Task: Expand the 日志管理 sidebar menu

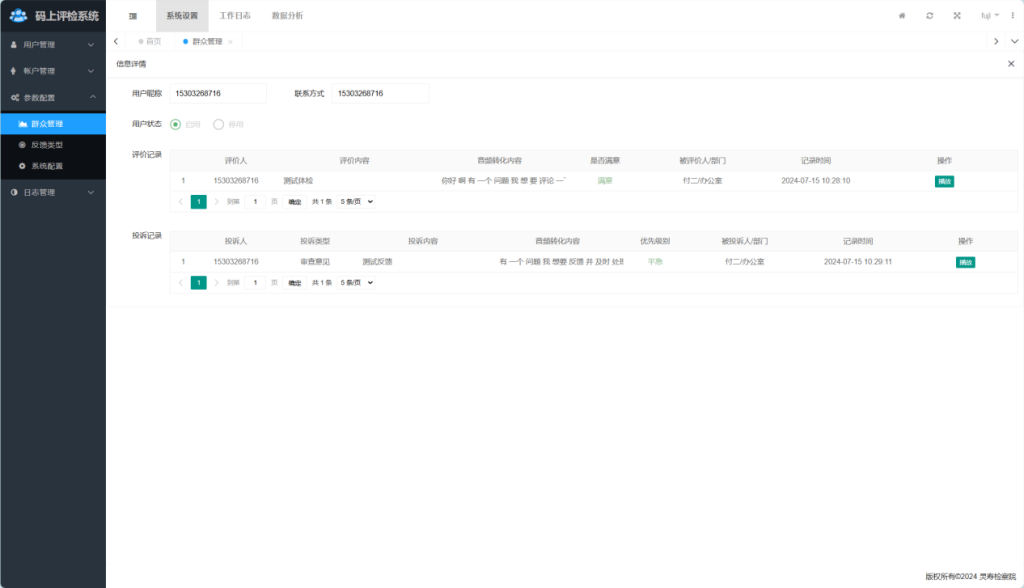Action: 53,192
